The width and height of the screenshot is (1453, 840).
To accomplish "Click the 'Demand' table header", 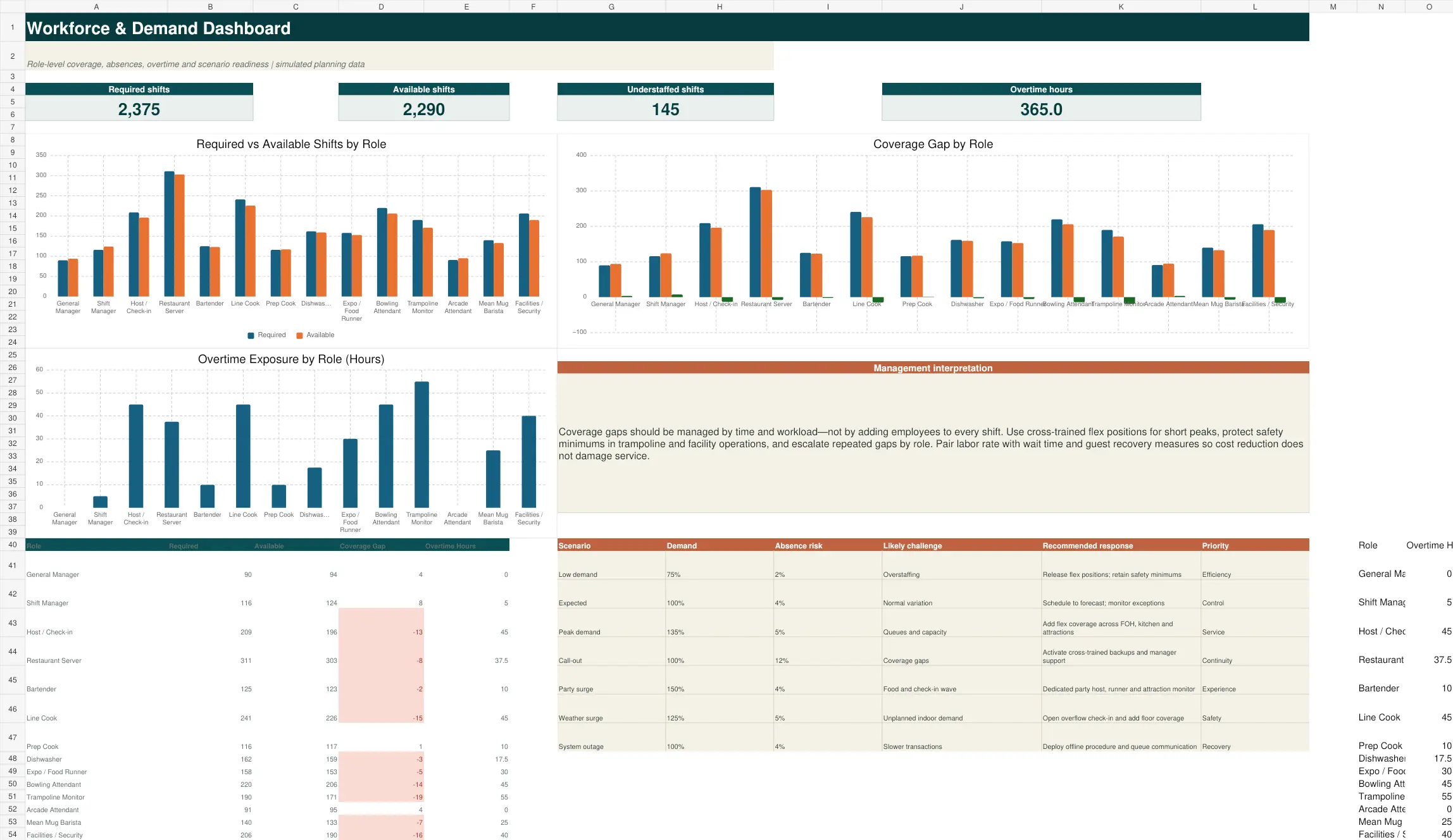I will pos(720,545).
